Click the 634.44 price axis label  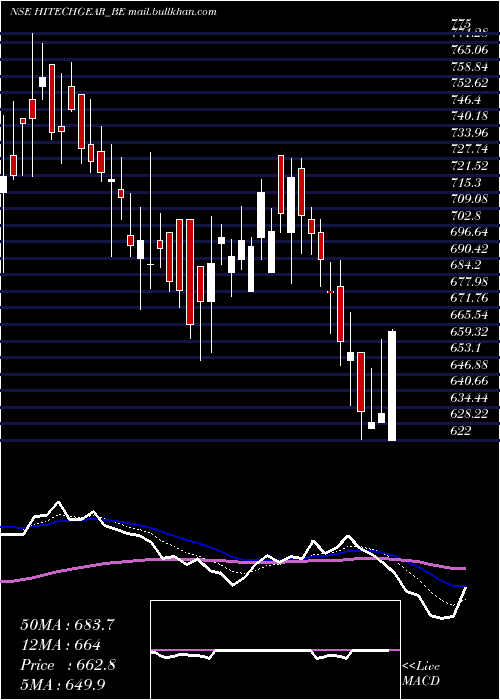[470, 398]
